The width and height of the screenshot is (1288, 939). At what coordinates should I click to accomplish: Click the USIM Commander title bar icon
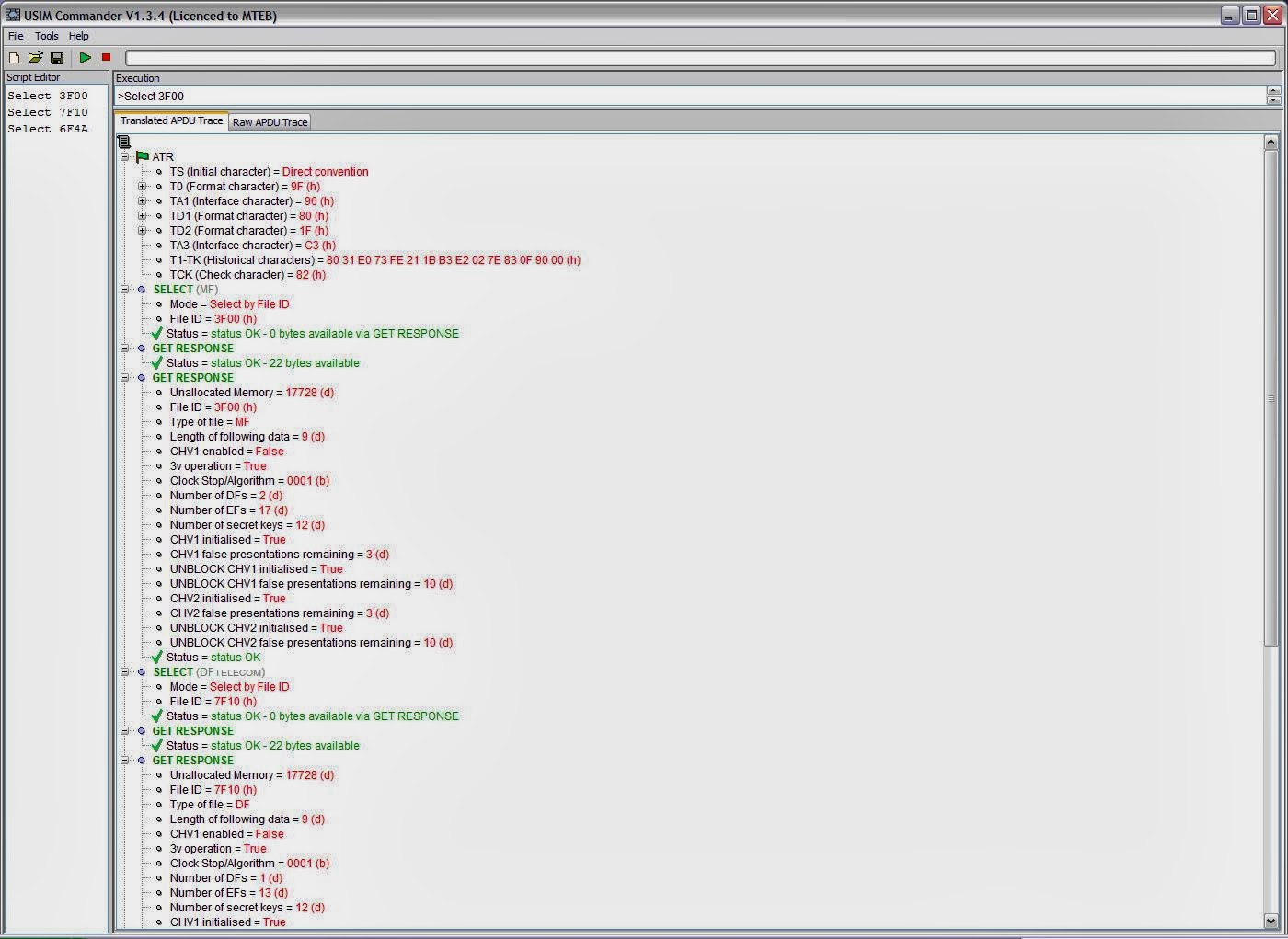coord(13,15)
